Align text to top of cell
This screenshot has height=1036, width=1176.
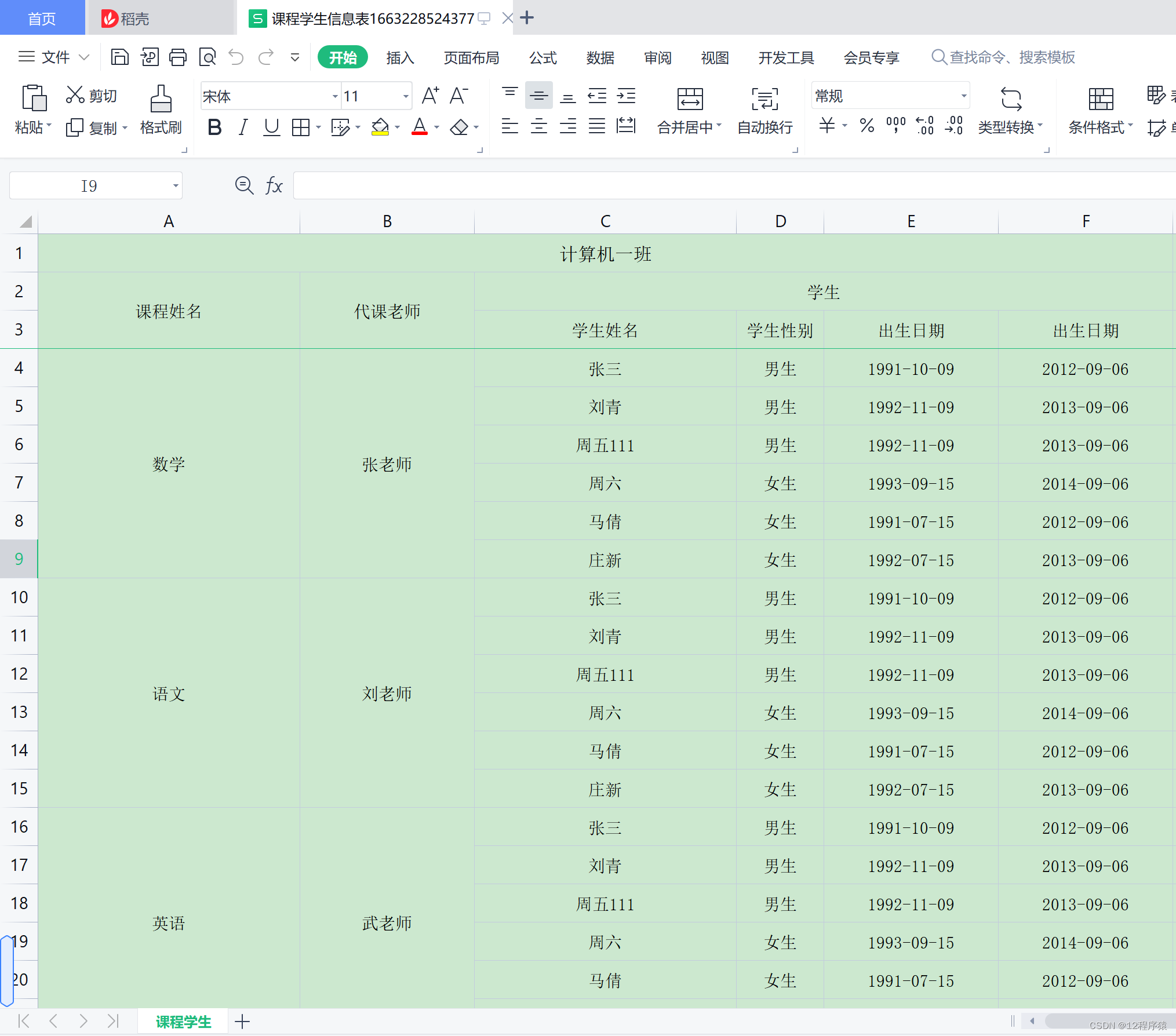510,96
